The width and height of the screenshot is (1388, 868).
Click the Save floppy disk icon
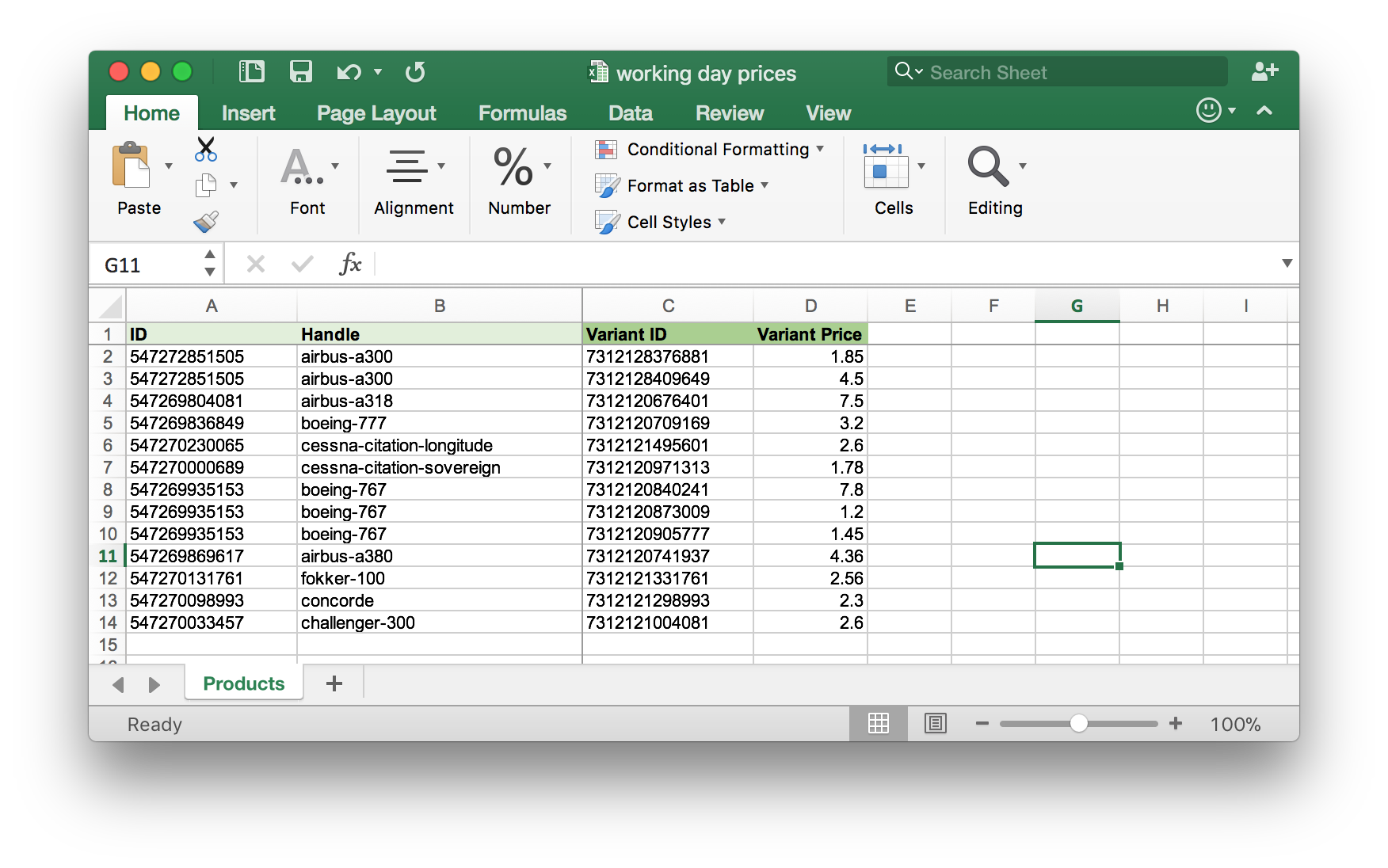click(300, 72)
